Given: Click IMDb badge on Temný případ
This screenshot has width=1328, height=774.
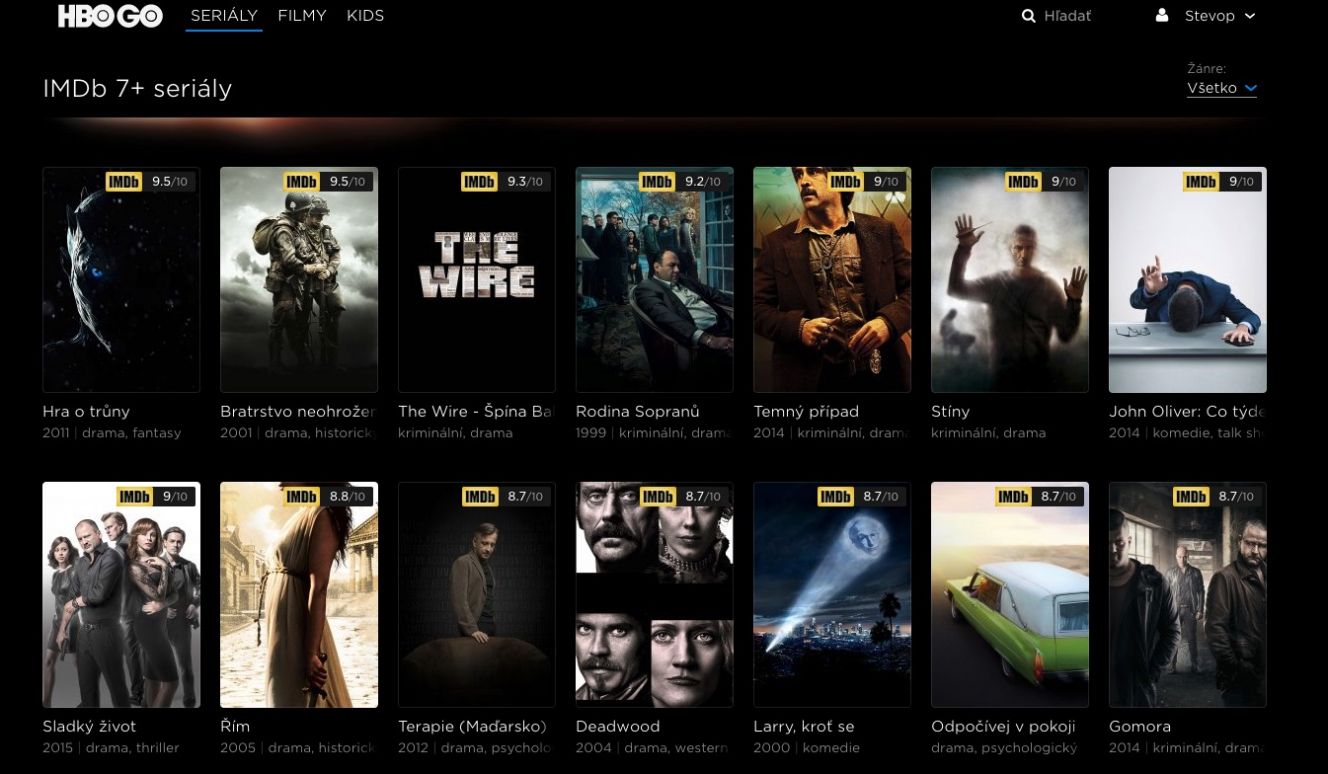Looking at the screenshot, I should click(x=866, y=182).
